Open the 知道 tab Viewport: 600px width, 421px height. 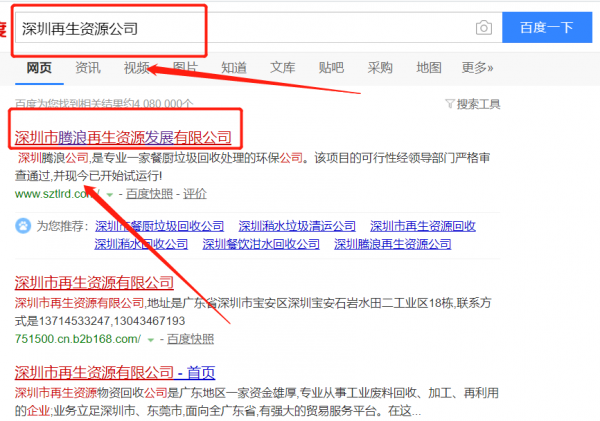click(234, 68)
